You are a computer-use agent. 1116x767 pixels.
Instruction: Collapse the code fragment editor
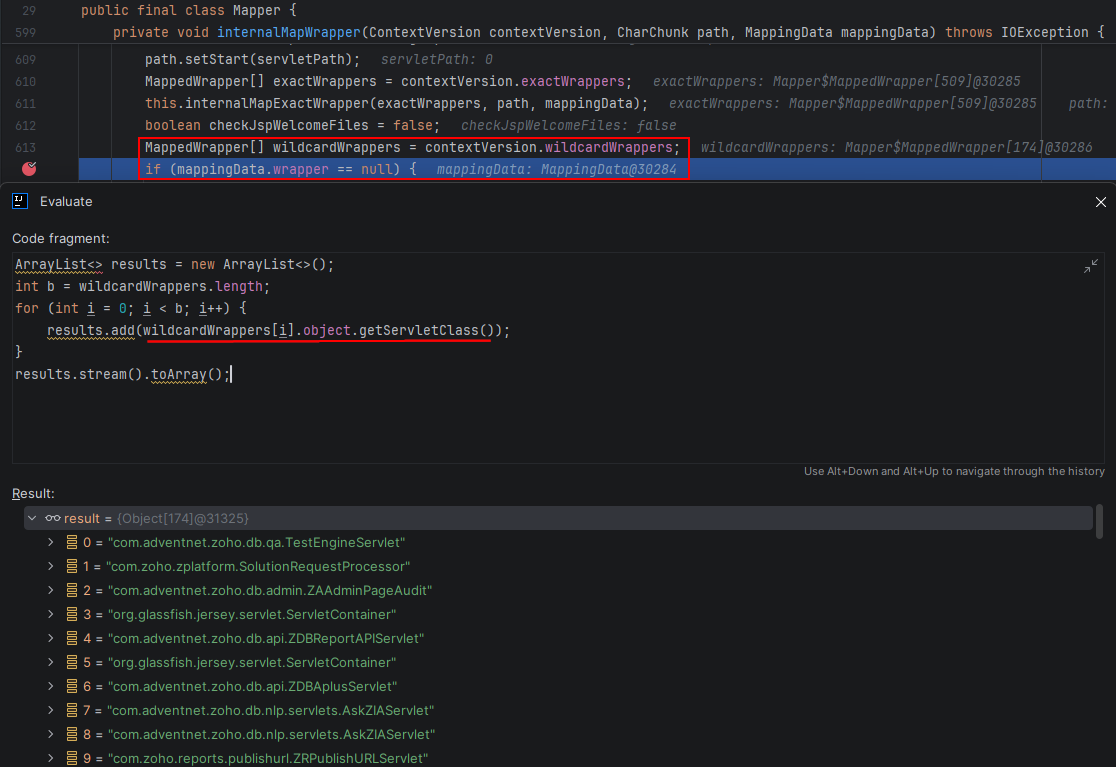(x=1090, y=266)
